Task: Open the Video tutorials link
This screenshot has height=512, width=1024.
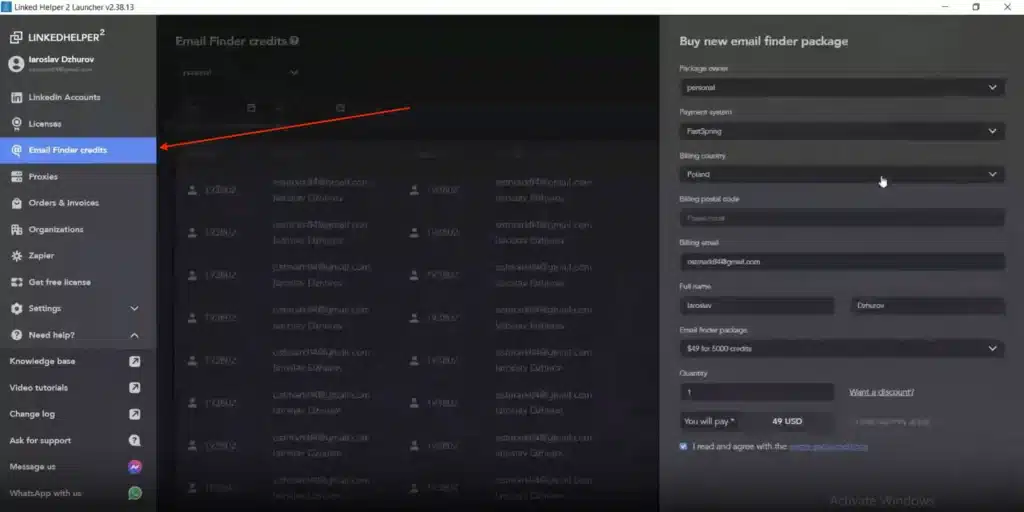Action: pos(39,387)
